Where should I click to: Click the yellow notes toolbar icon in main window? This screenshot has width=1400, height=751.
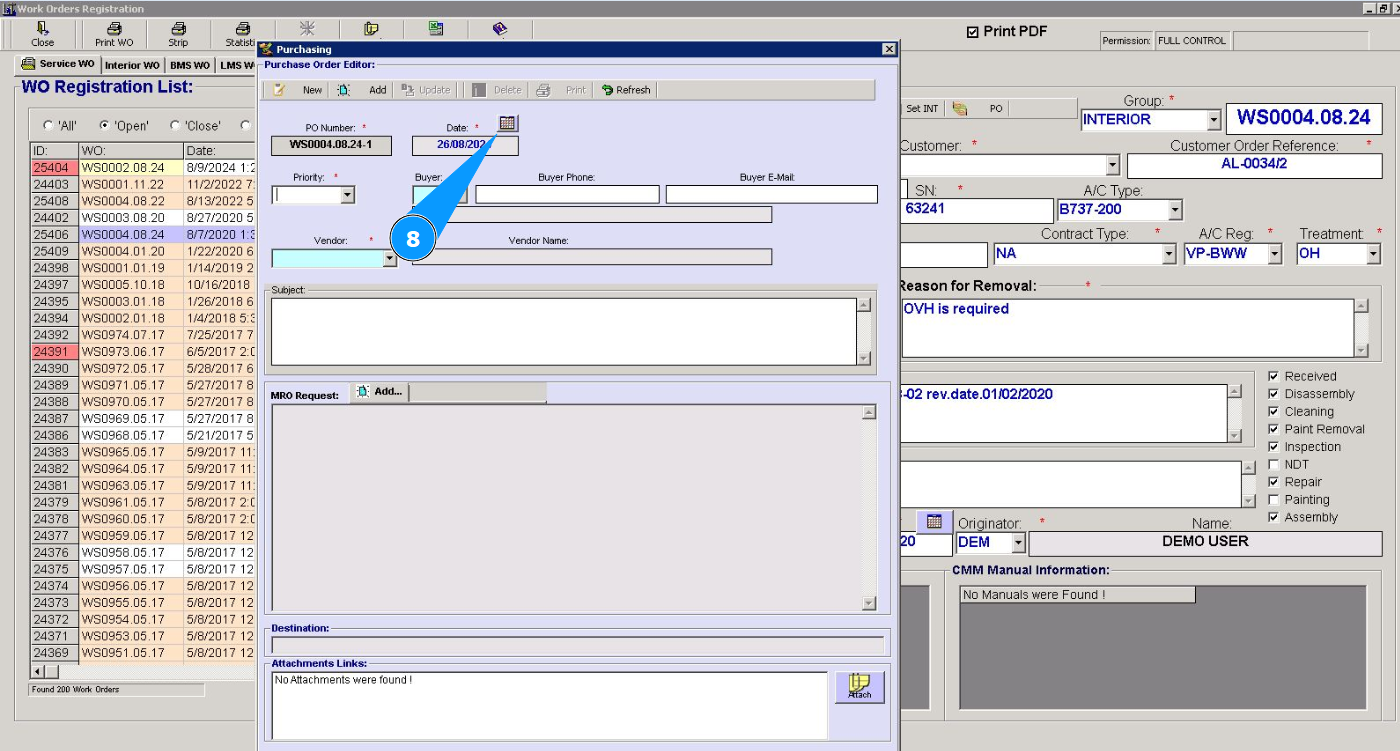(371, 28)
